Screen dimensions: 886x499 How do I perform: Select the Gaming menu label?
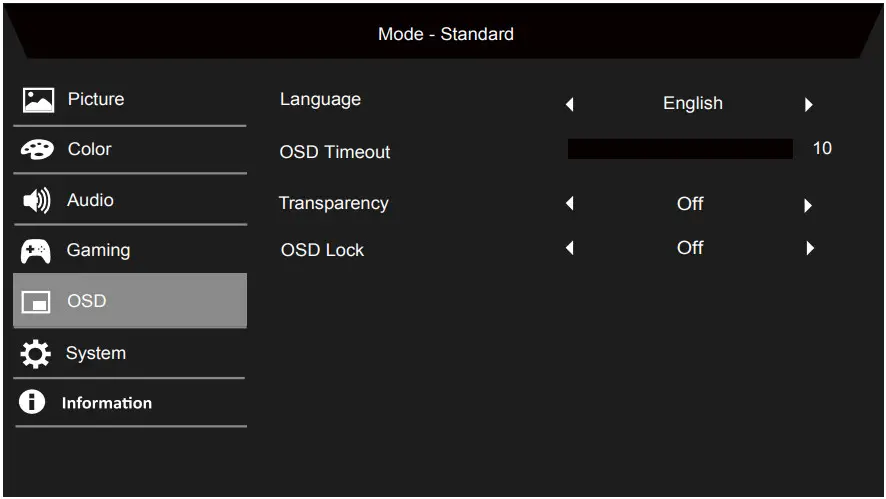tap(98, 250)
